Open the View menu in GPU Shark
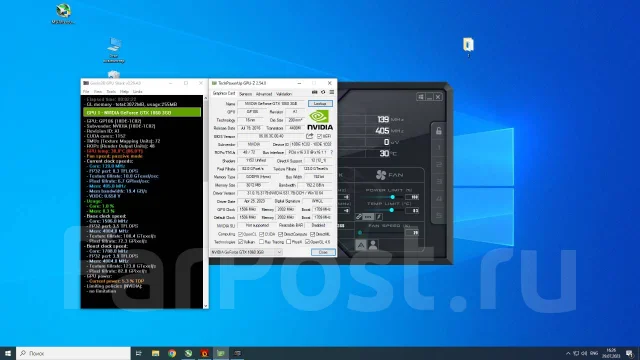 coord(98,91)
